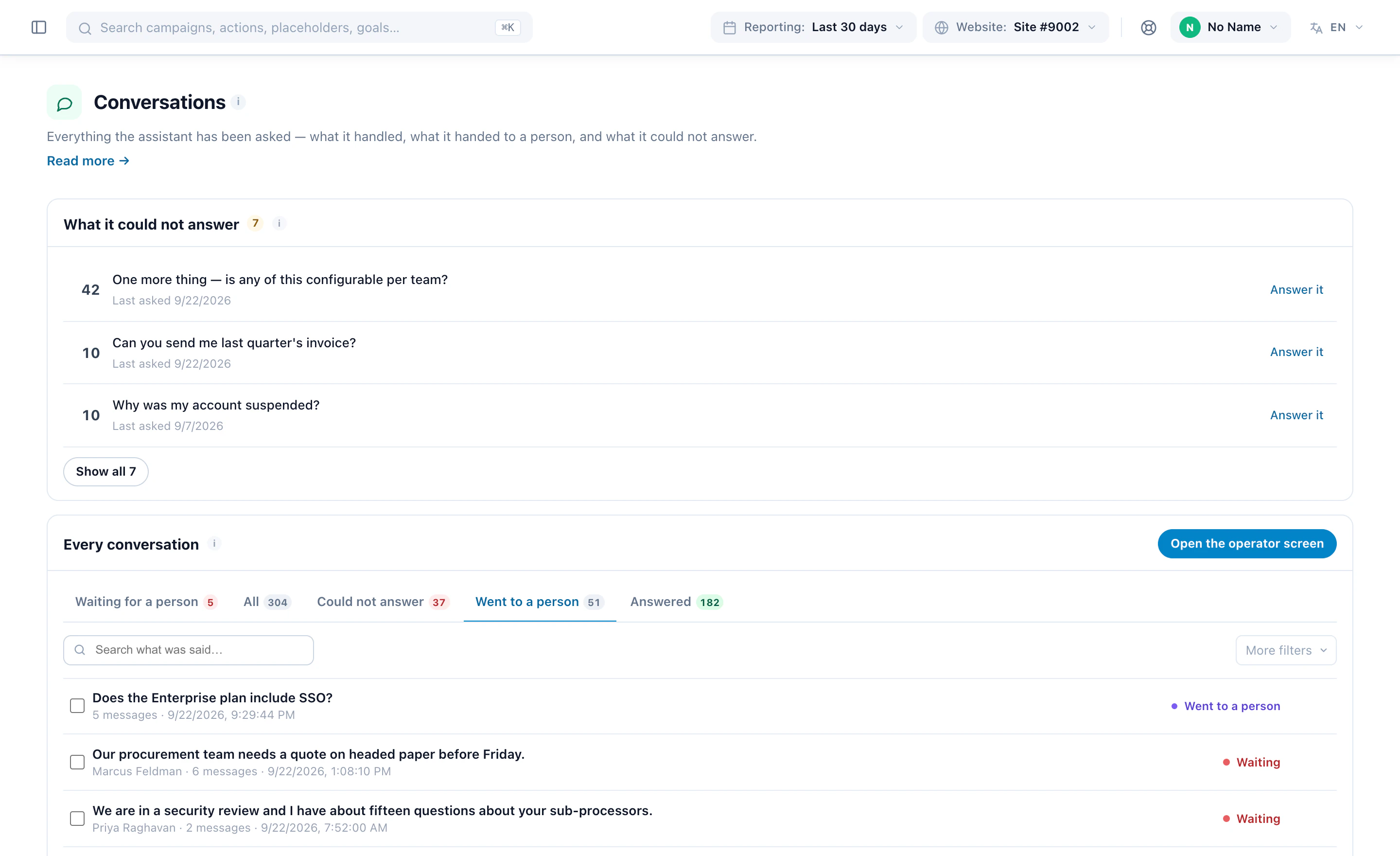Check the procurement team quote conversation
This screenshot has width=1400, height=856.
(x=77, y=762)
